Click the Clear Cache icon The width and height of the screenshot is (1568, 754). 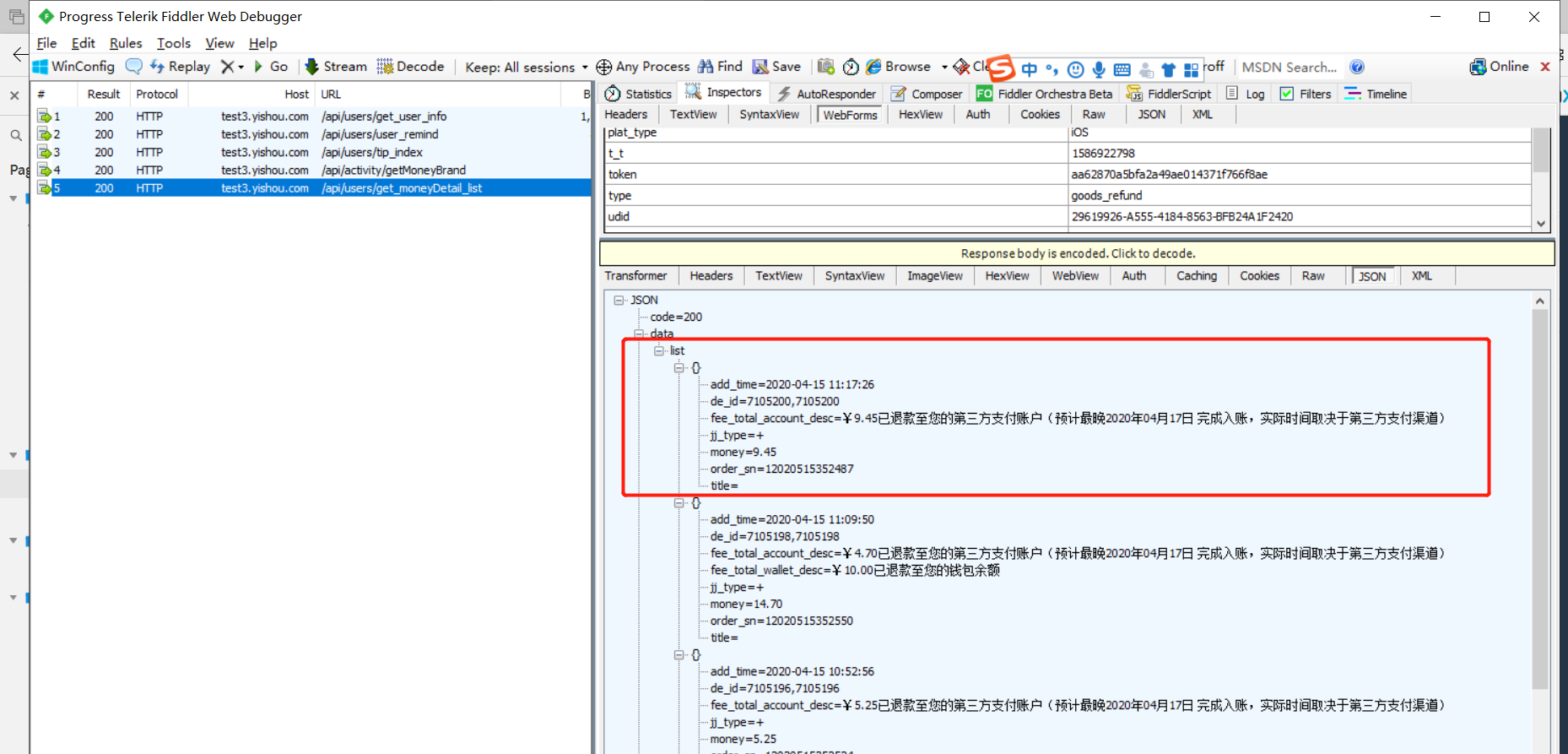coord(961,67)
